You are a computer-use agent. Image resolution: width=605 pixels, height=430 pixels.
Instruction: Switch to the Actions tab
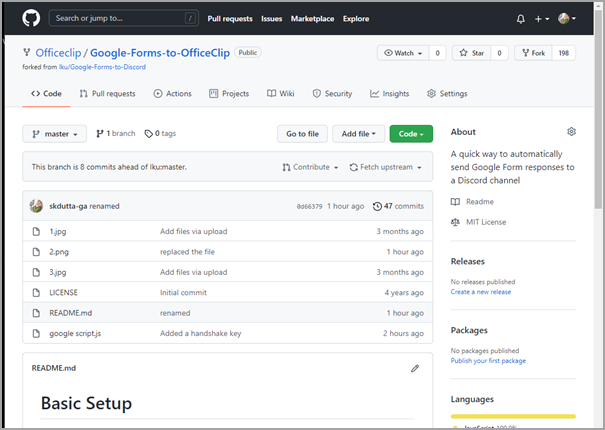[172, 93]
